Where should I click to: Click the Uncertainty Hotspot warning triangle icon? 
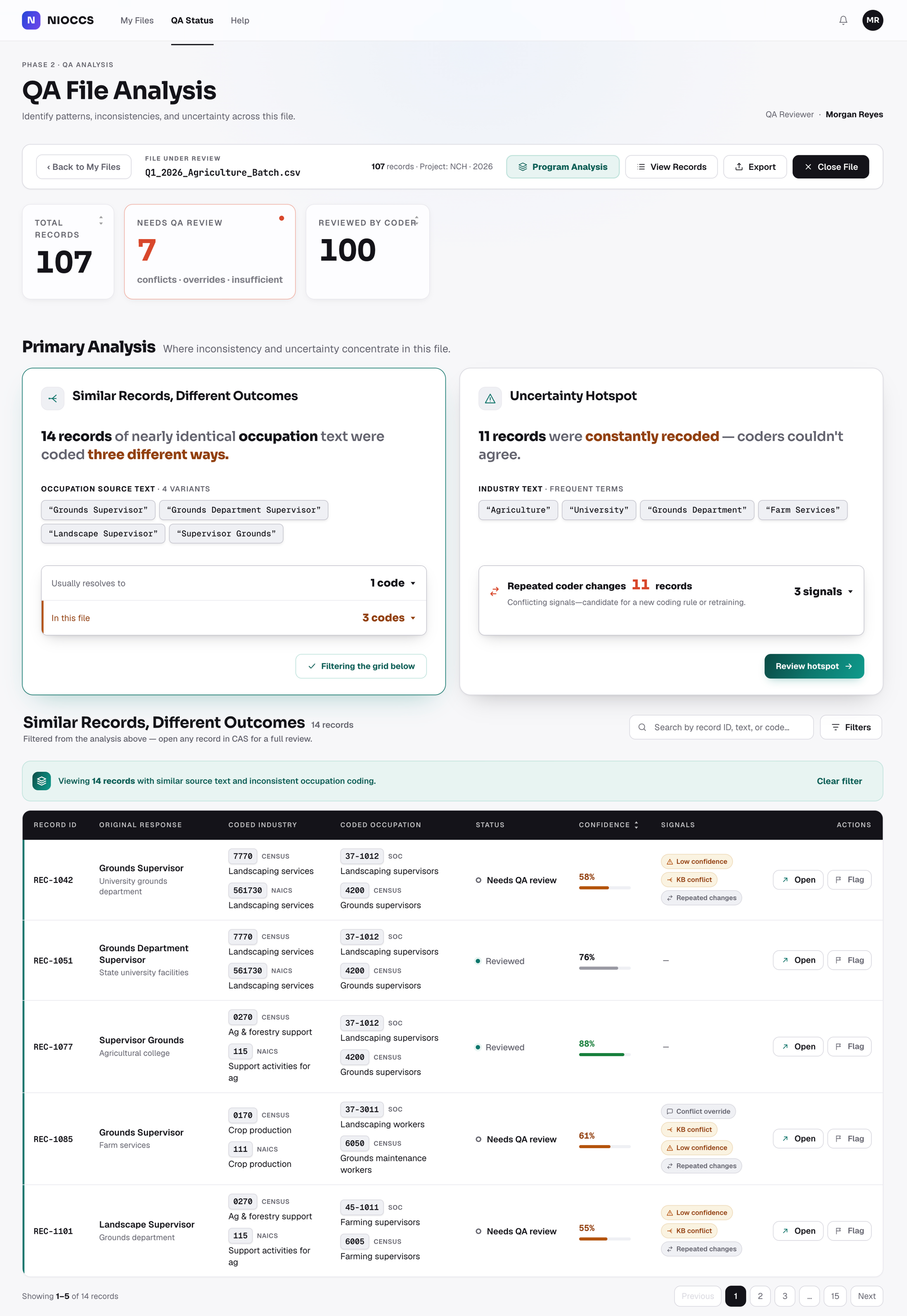coord(490,398)
